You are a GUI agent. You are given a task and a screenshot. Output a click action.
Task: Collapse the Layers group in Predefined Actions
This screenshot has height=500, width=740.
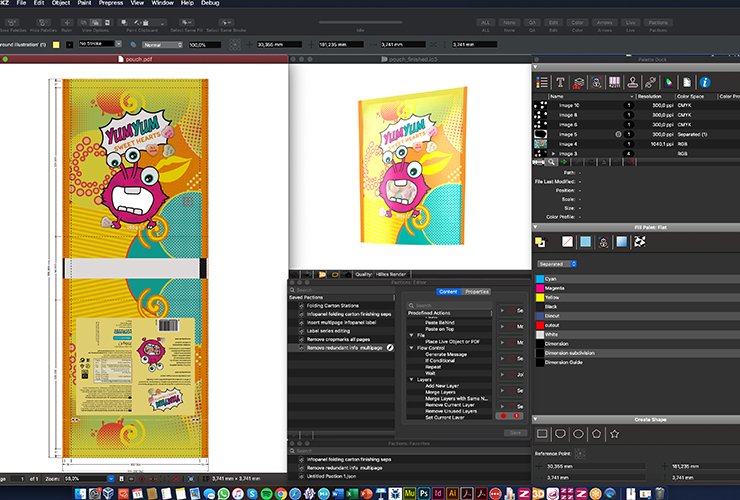(x=412, y=379)
